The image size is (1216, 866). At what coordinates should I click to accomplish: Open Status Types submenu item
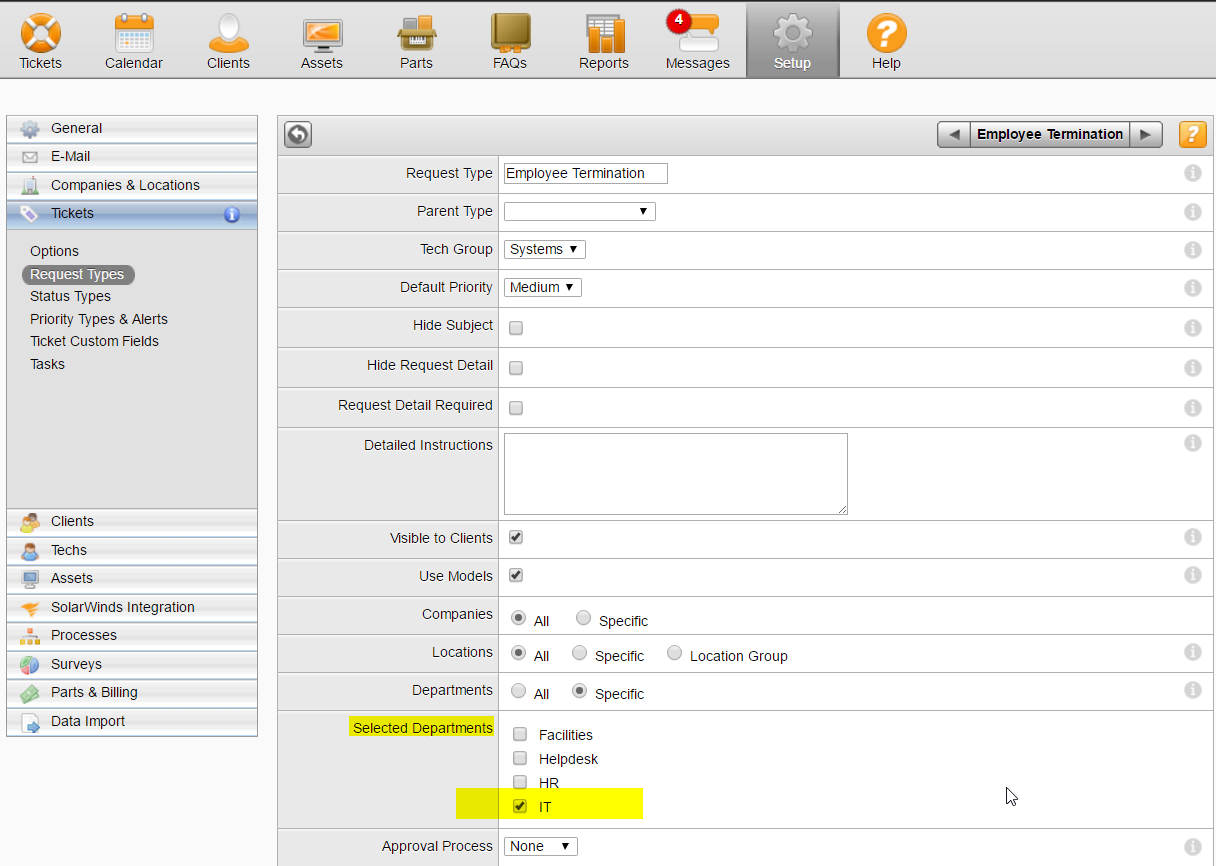70,296
